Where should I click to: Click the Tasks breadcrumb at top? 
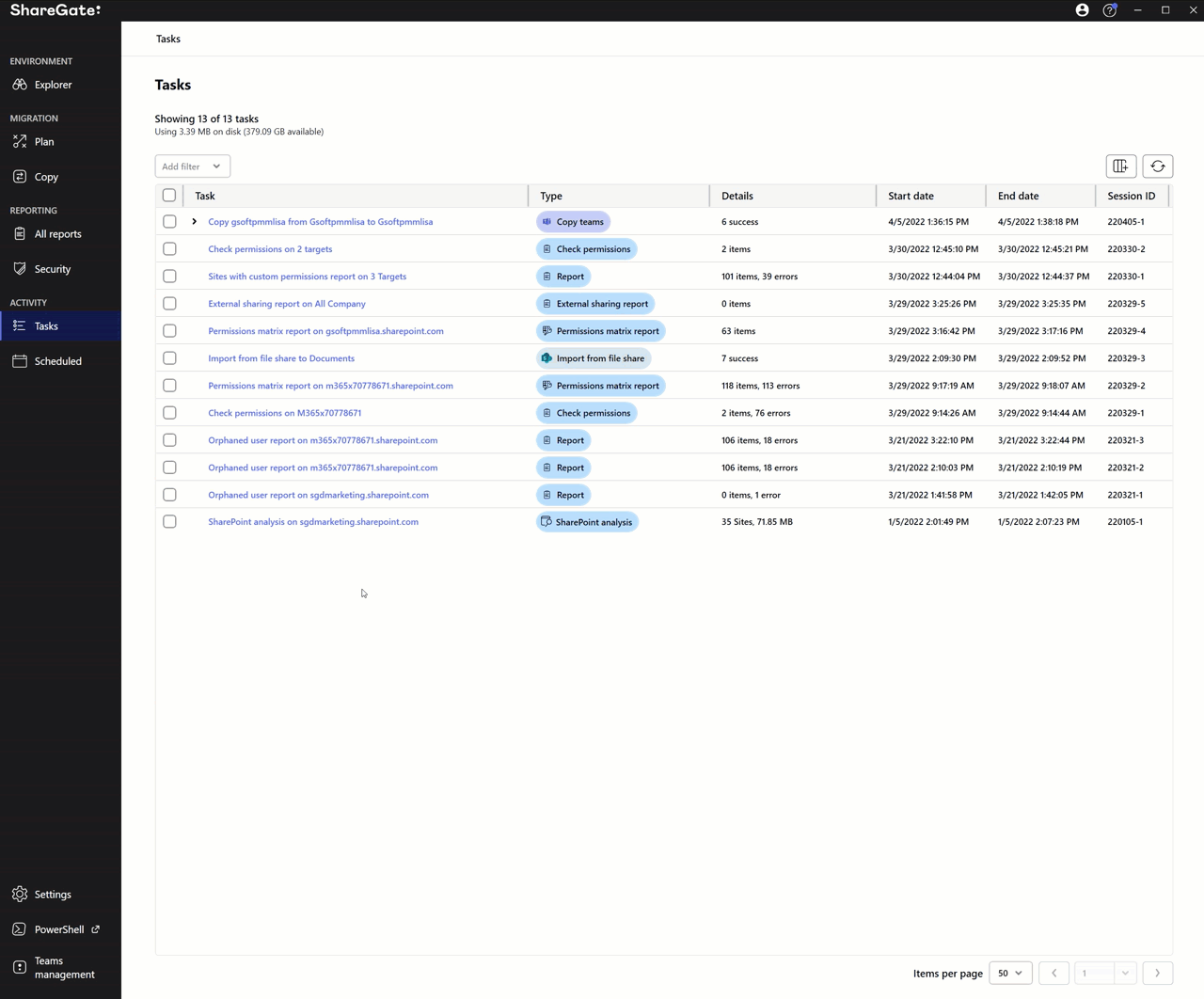[168, 39]
